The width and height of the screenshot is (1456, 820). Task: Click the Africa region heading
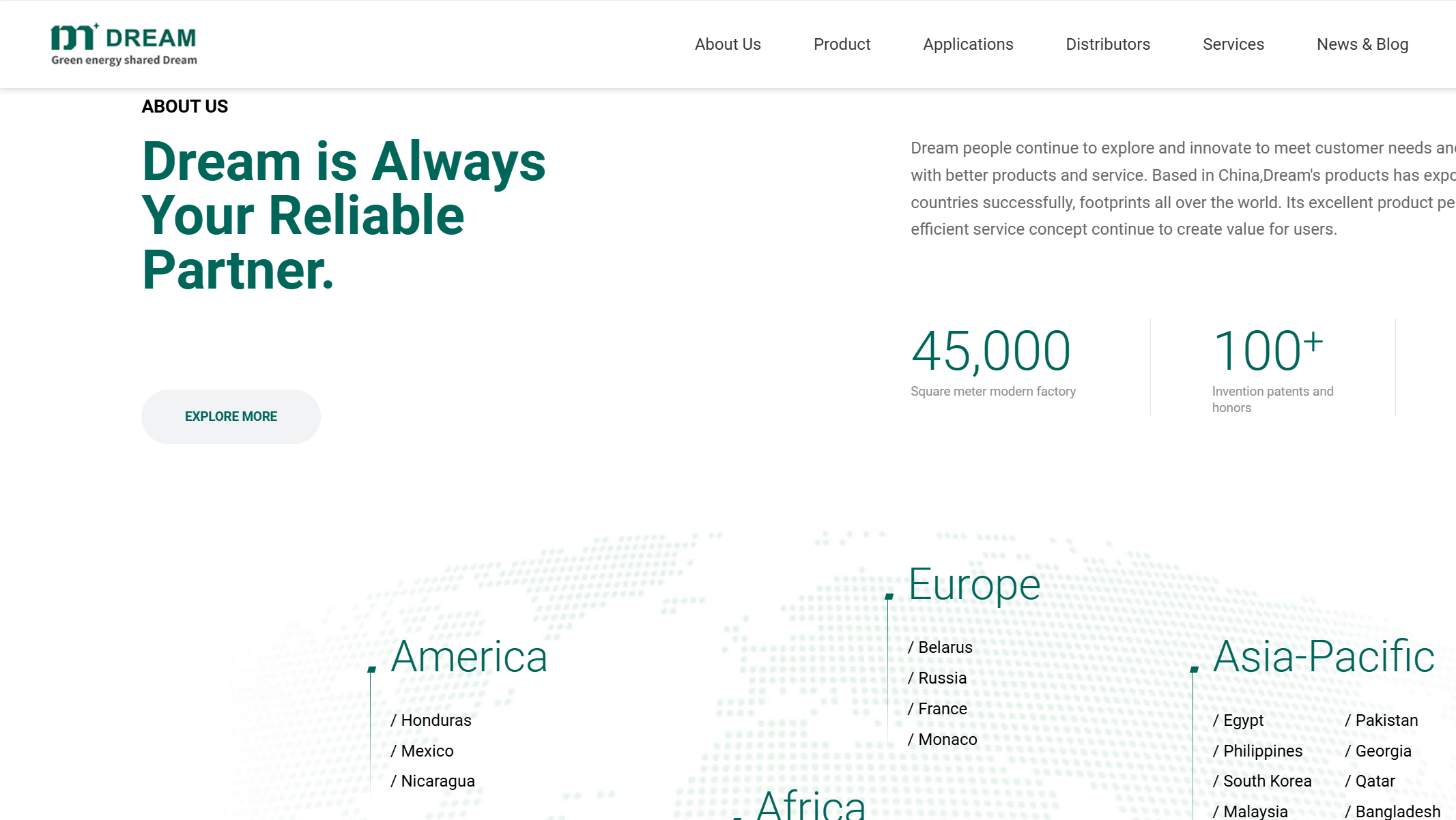point(811,805)
